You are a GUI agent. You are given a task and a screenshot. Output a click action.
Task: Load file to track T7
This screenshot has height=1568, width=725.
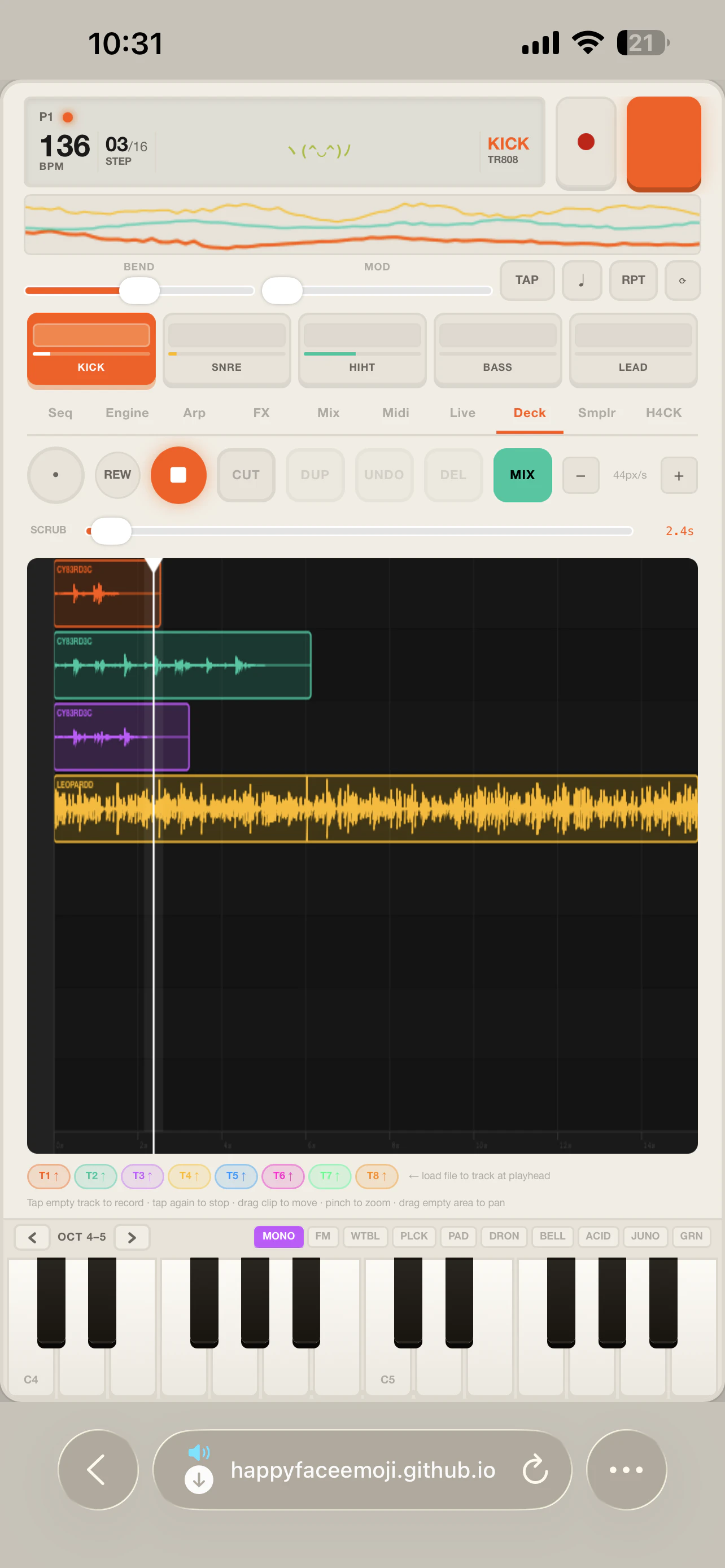click(x=330, y=1176)
